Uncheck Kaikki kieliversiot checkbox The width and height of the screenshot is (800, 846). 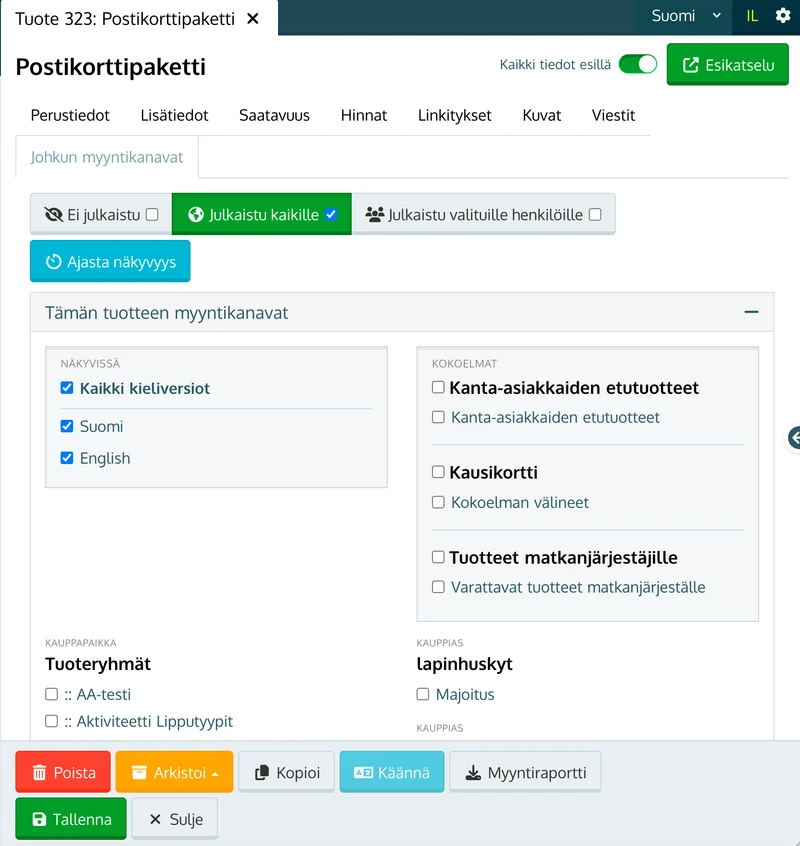click(67, 387)
